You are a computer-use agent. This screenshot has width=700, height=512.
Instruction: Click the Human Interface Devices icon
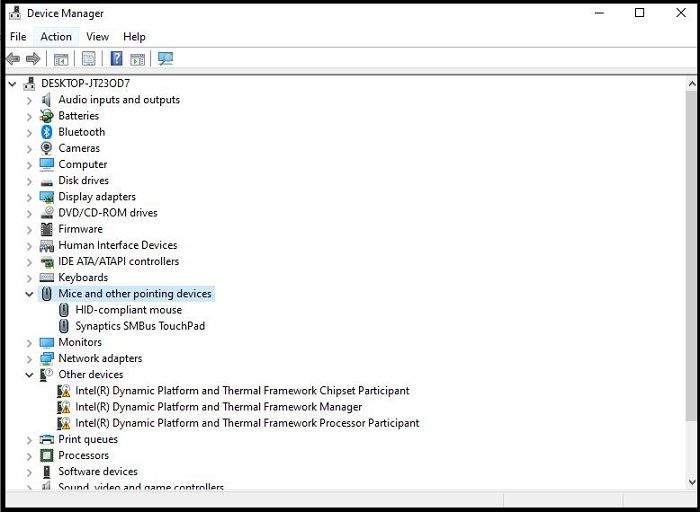tap(46, 246)
